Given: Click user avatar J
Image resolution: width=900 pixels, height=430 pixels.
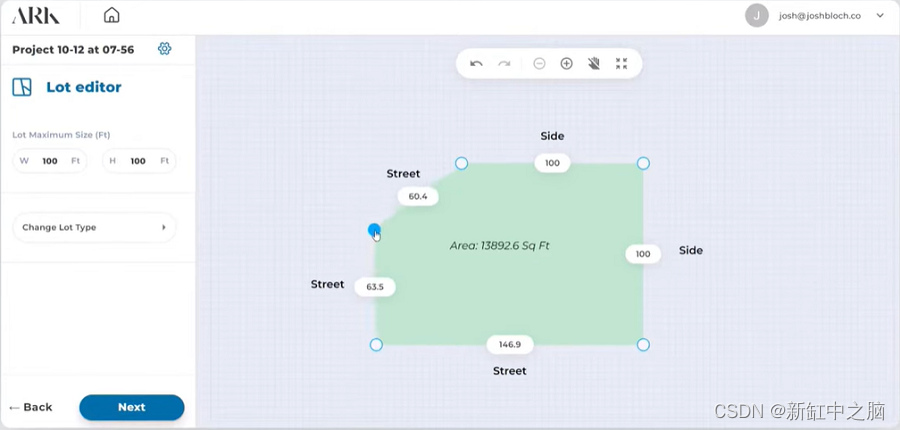Looking at the screenshot, I should click(x=757, y=16).
